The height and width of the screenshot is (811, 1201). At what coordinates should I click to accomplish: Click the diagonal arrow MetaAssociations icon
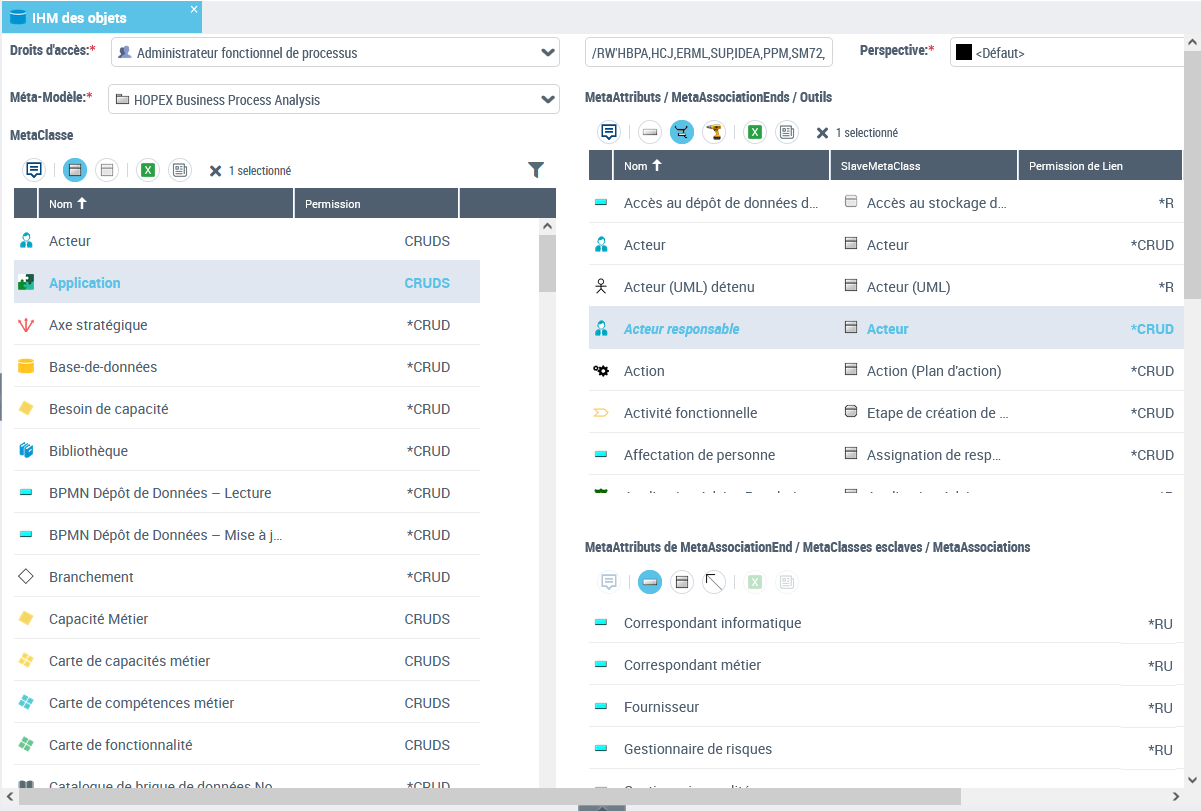(x=713, y=581)
